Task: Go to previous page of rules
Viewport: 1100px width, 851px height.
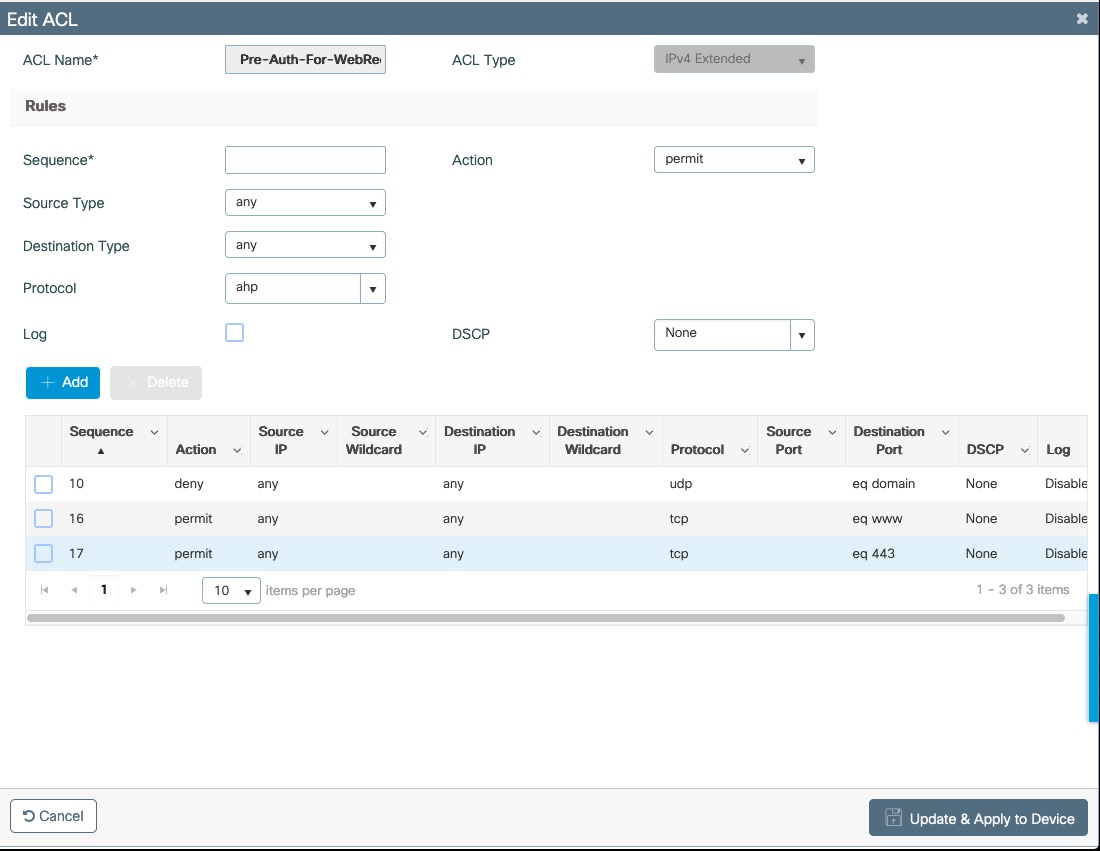Action: (x=74, y=590)
